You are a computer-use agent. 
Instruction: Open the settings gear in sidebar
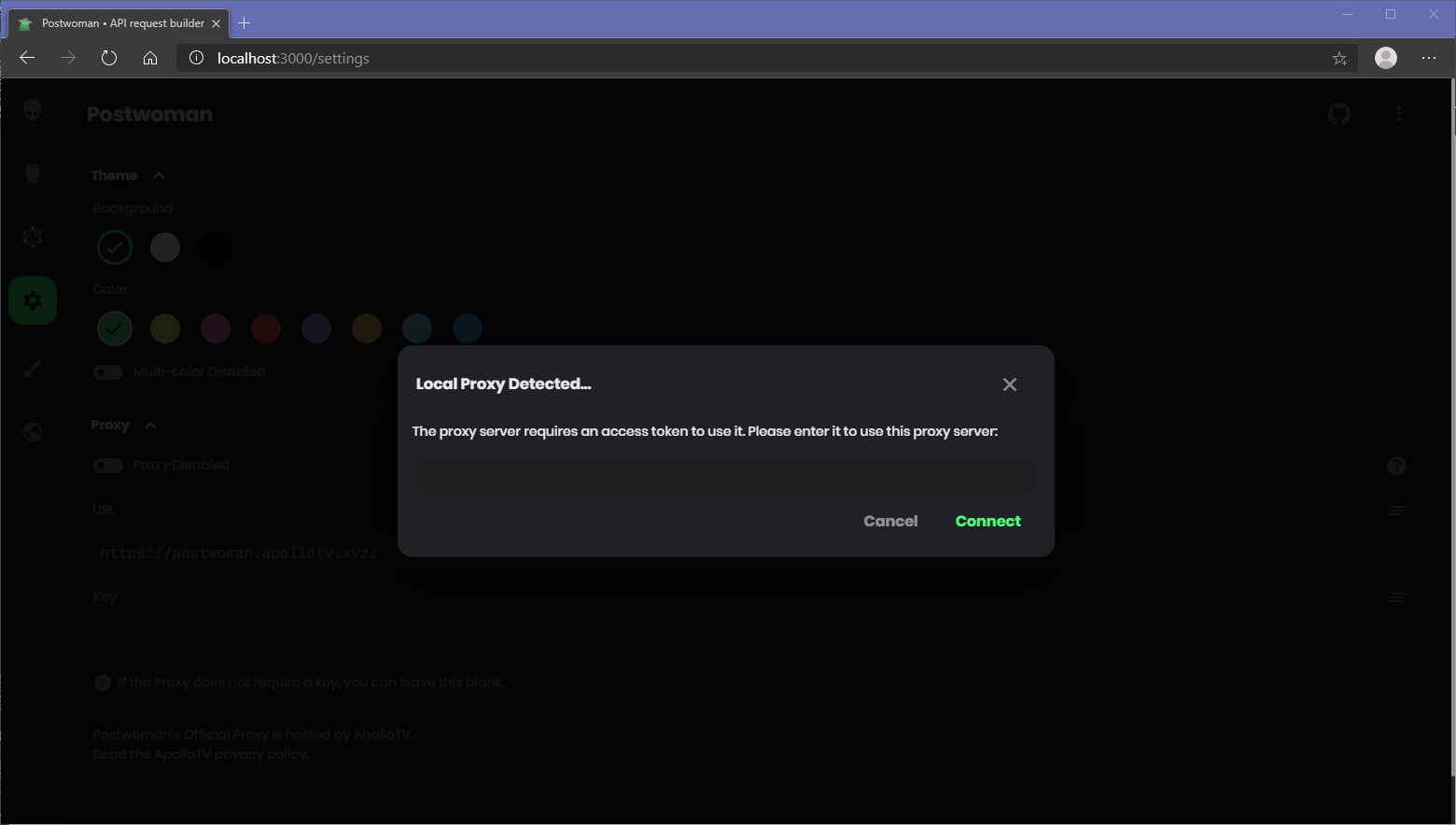[x=33, y=301]
